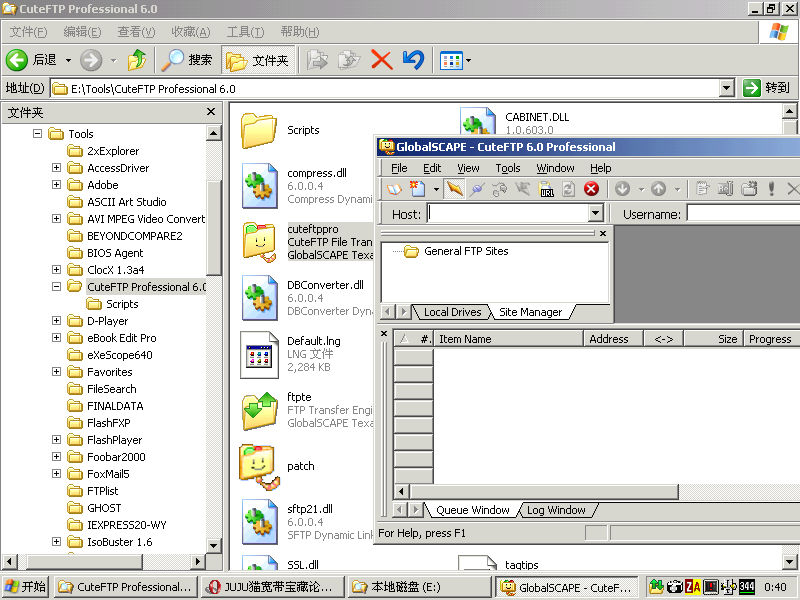Click the red Stop icon in CuteFTP

pyautogui.click(x=591, y=189)
